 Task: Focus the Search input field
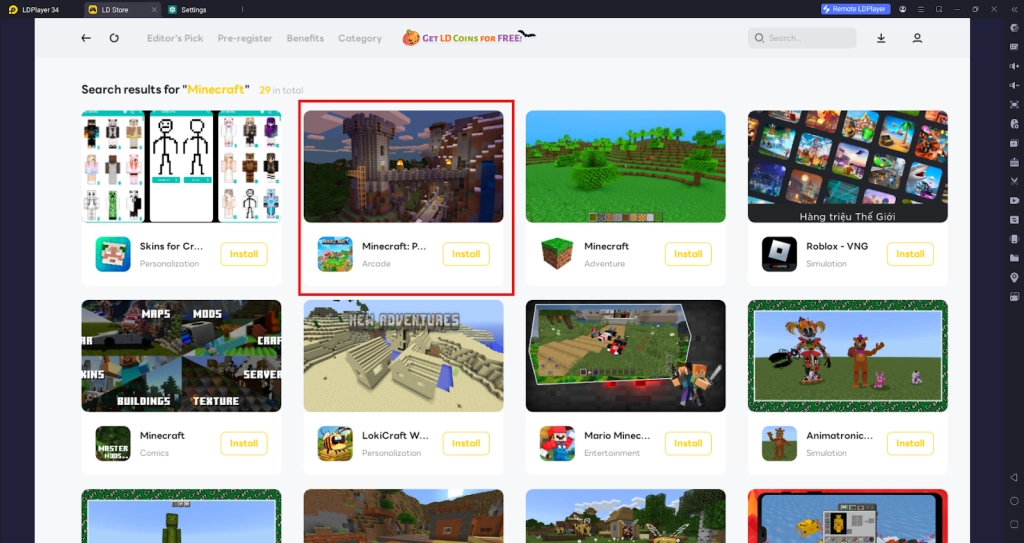[x=802, y=38]
